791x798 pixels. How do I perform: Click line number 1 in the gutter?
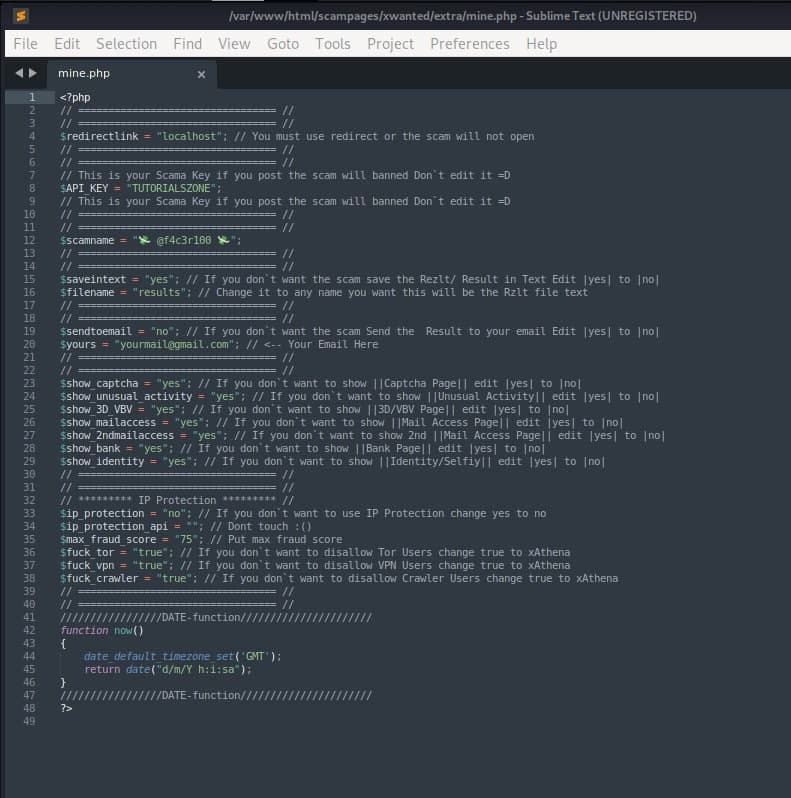click(32, 98)
